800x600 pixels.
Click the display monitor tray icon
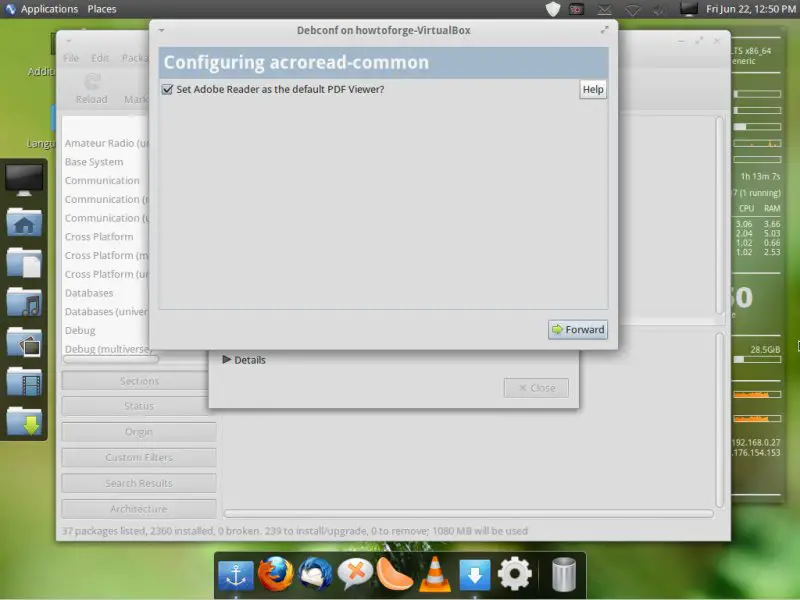[x=688, y=9]
